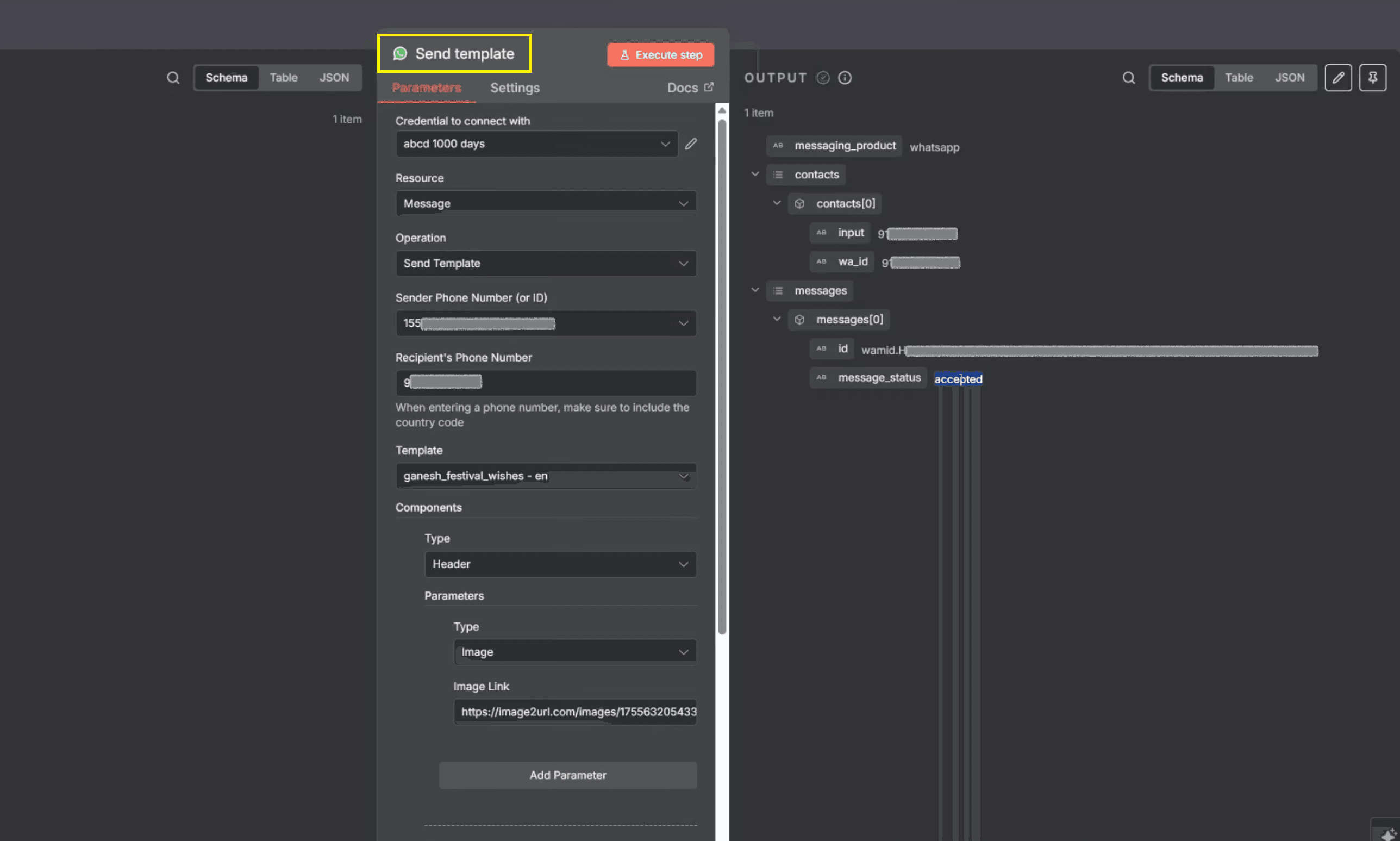Click the AB type icon of messaging_product
The width and height of the screenshot is (1400, 841).
click(778, 146)
